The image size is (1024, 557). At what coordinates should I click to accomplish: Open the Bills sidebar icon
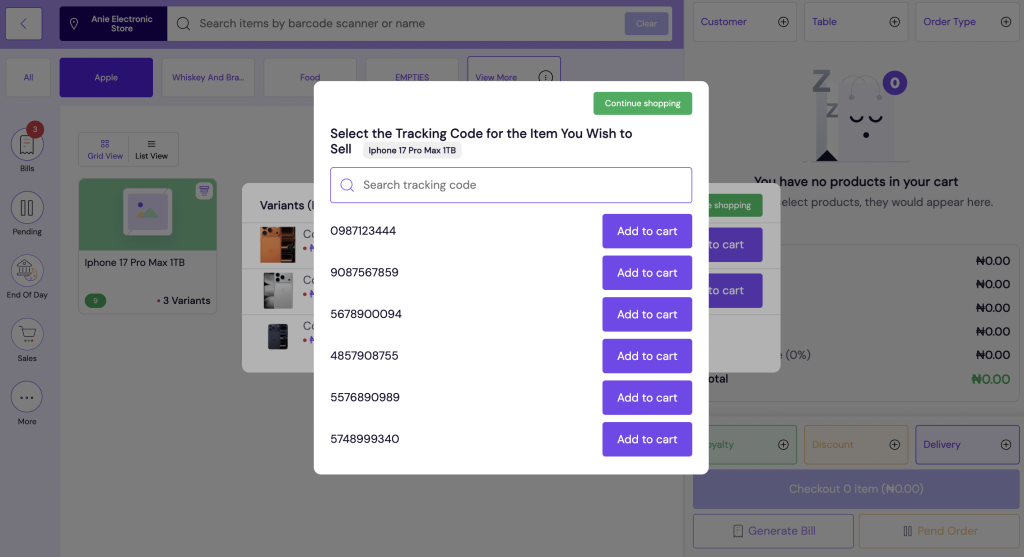(x=27, y=145)
